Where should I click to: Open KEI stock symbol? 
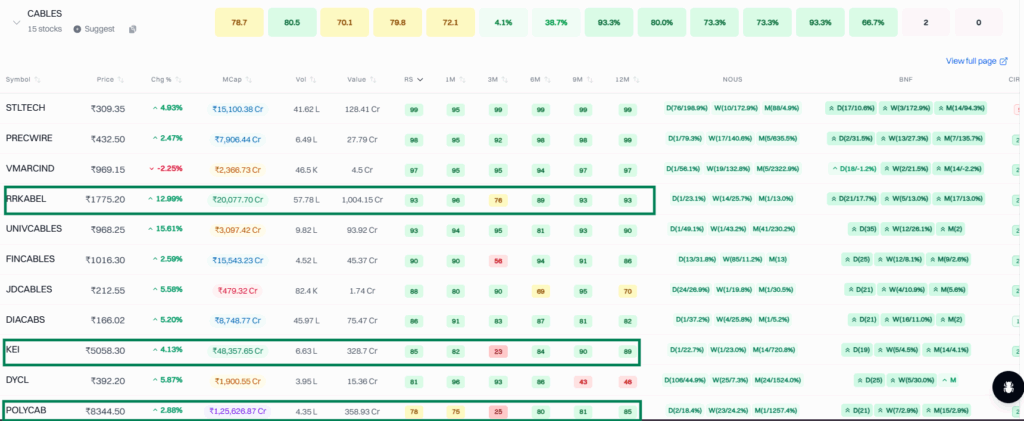pyautogui.click(x=13, y=350)
